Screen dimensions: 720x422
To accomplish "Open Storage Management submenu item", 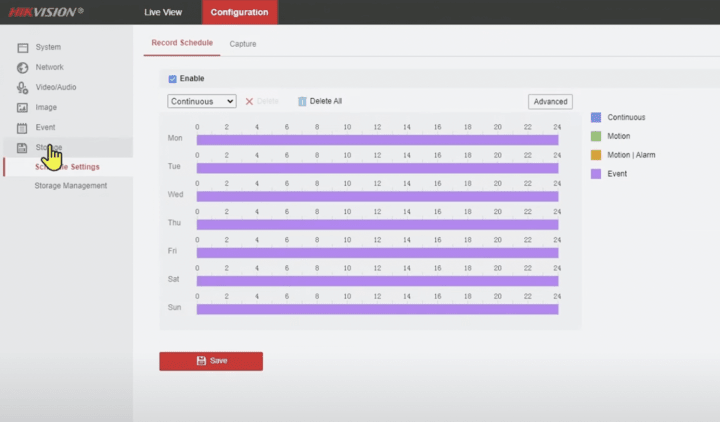I will [x=70, y=185].
